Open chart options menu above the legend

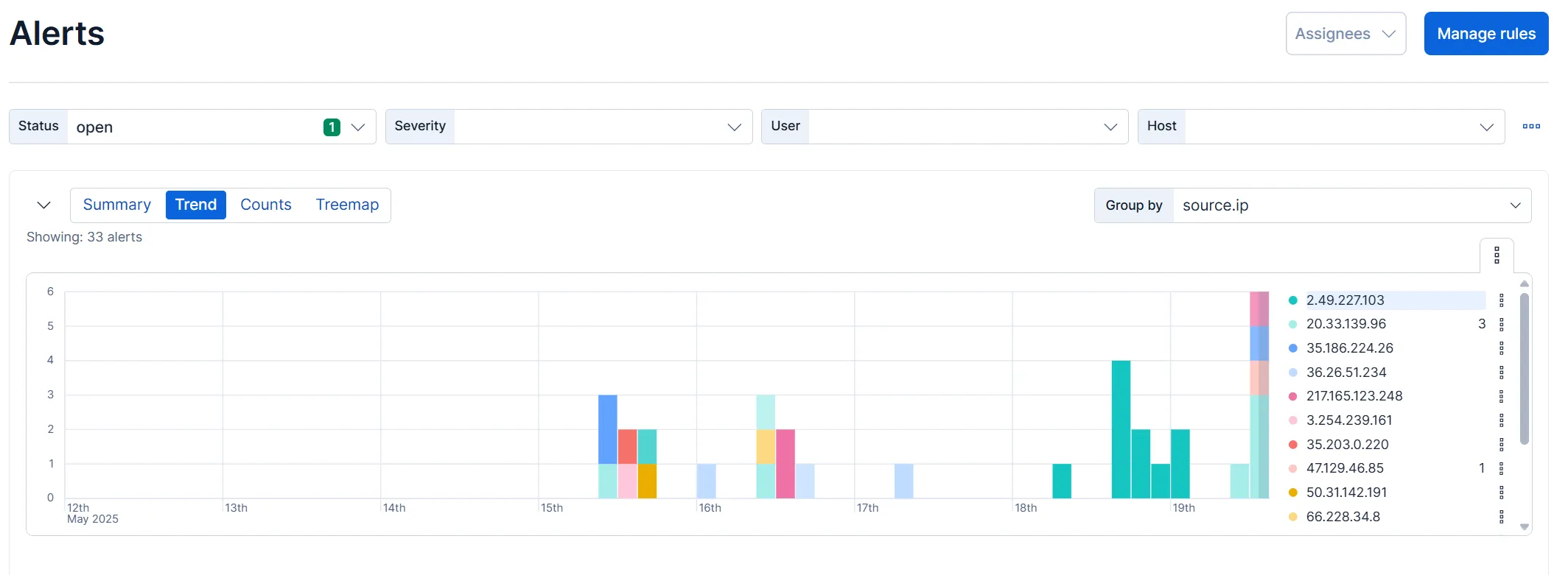coord(1497,255)
